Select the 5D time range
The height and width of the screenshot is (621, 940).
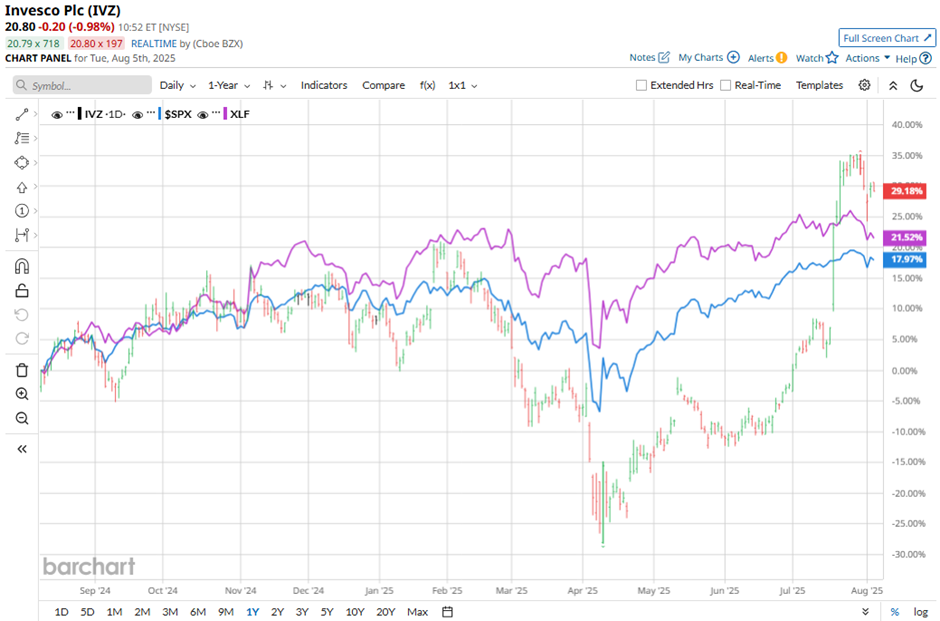coord(88,611)
